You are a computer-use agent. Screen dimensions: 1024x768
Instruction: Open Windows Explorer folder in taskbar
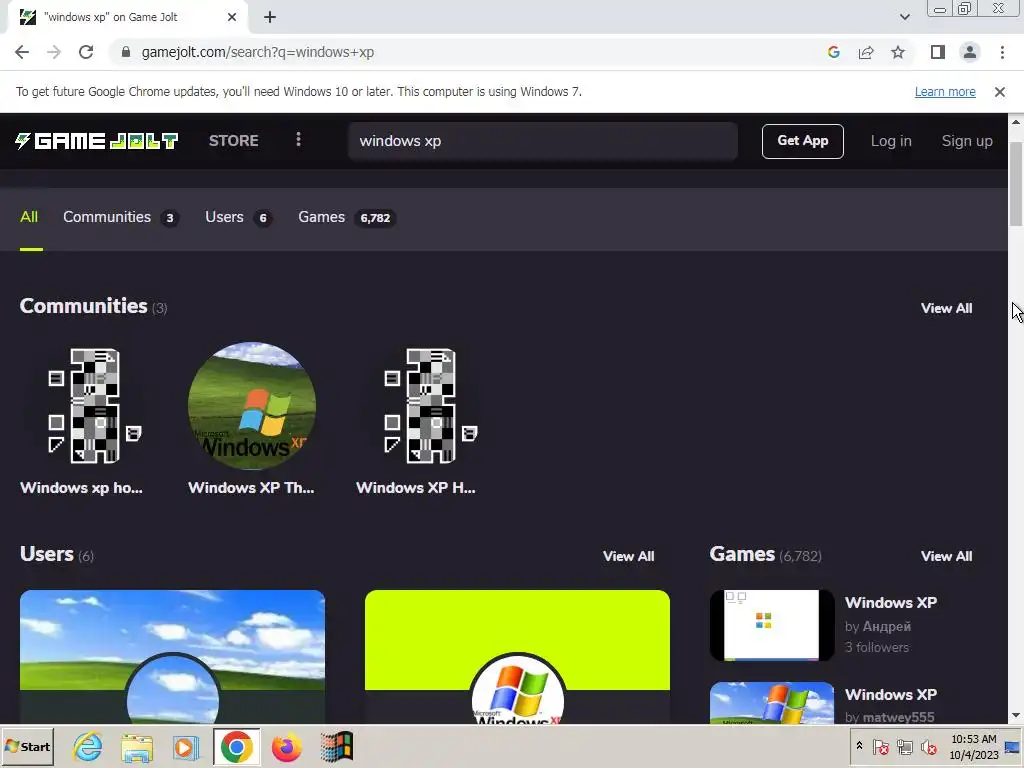[x=137, y=747]
